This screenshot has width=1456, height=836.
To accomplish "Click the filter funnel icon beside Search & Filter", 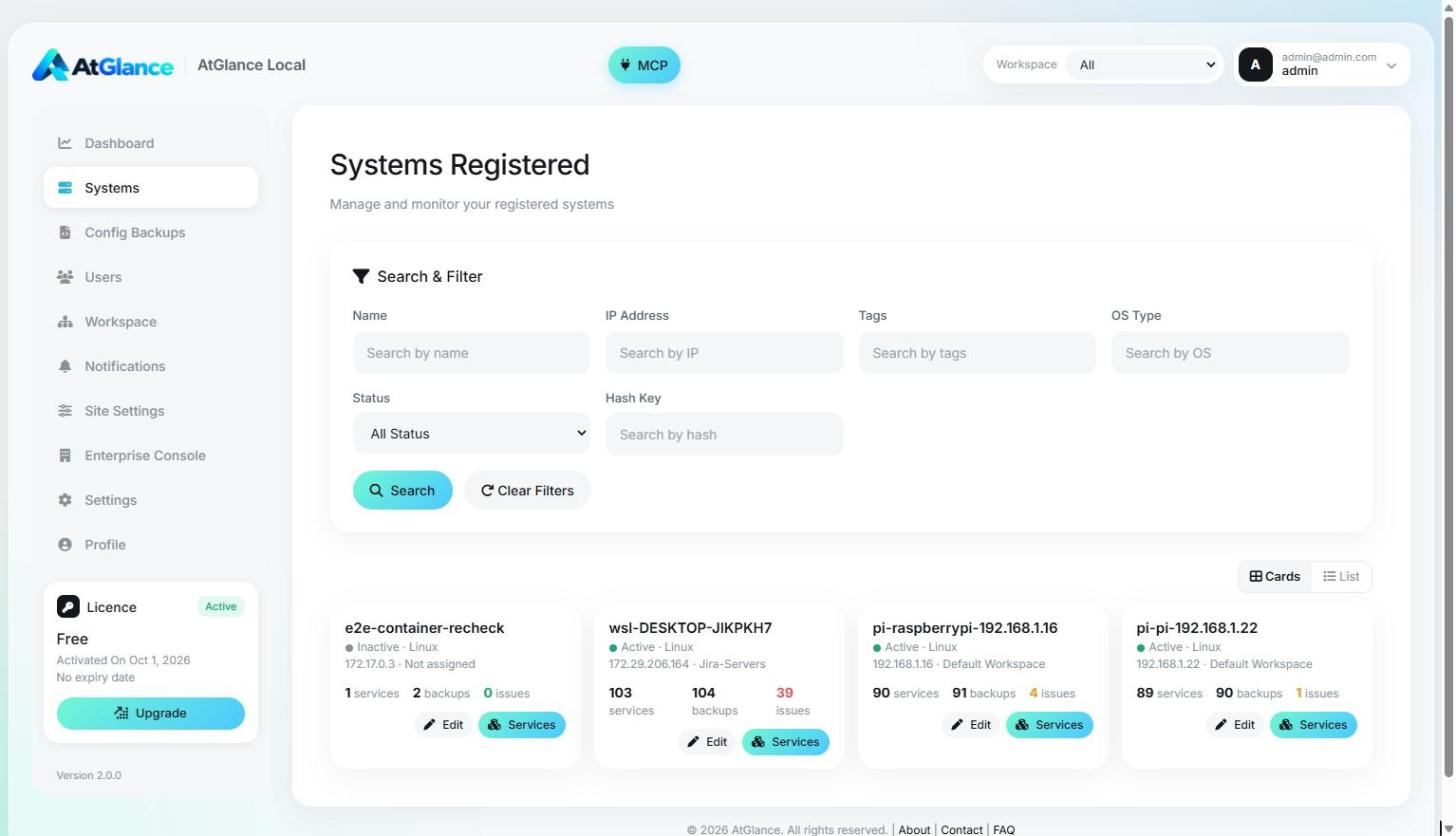I will point(361,276).
